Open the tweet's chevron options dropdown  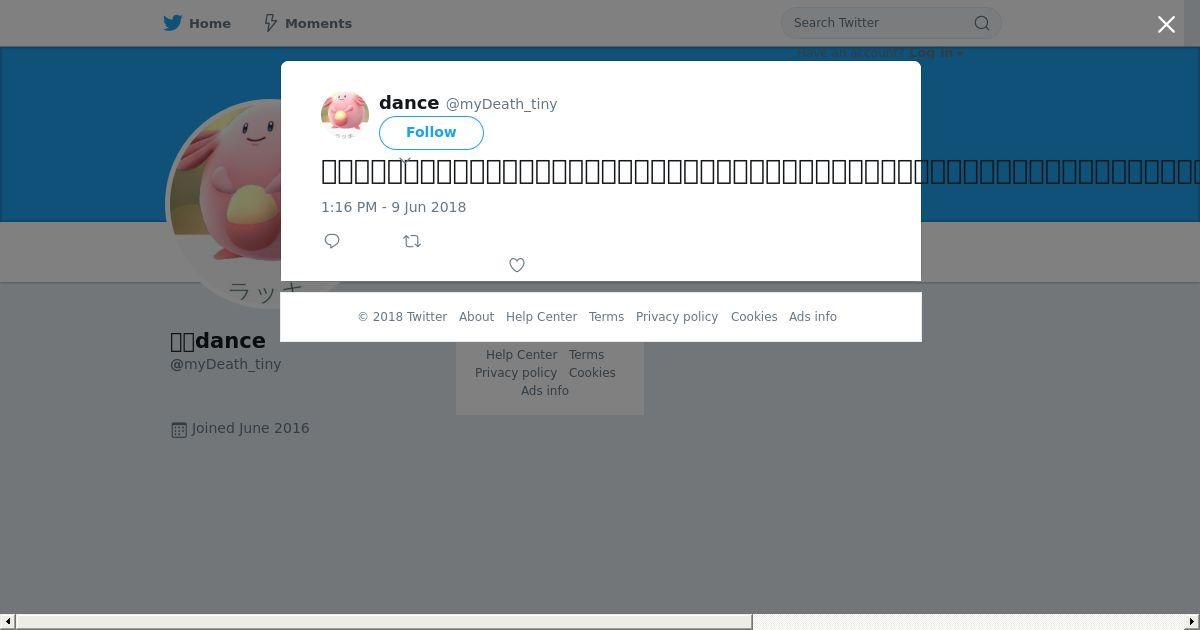405,159
